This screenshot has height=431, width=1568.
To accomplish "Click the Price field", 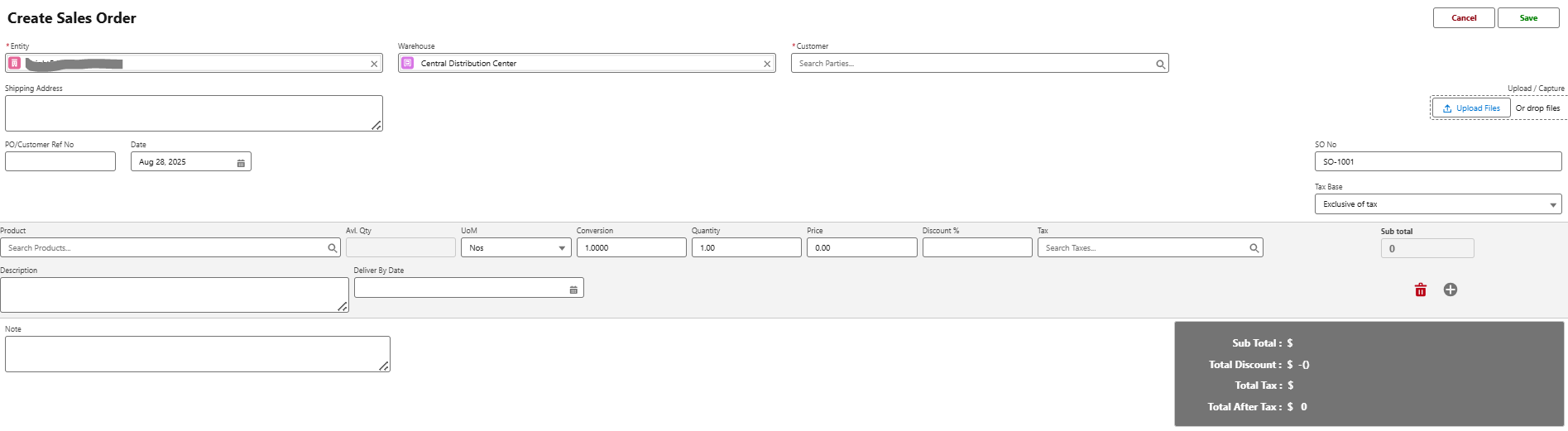I will pyautogui.click(x=861, y=247).
